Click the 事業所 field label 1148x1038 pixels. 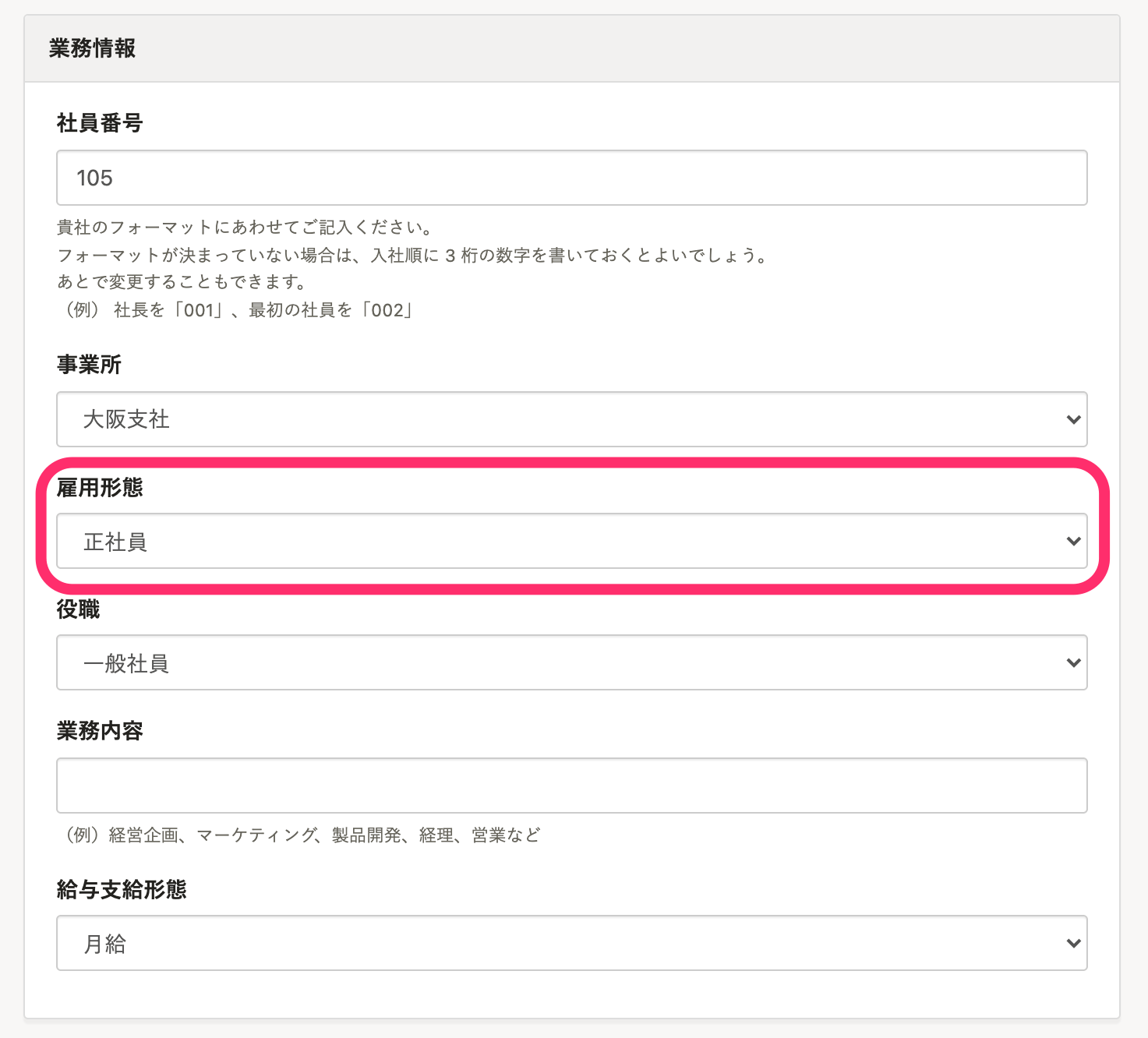[x=89, y=365]
